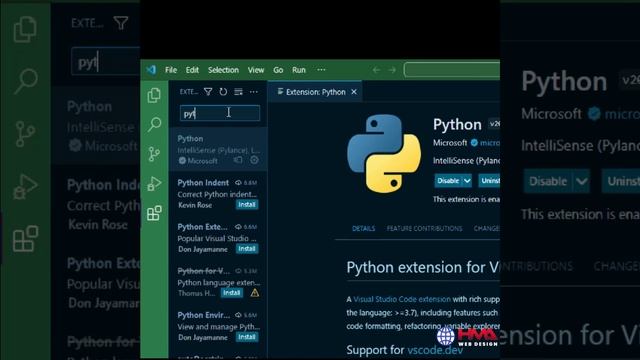
Task: Click the 'Correct Python indent...' description
Action: [x=217, y=194]
